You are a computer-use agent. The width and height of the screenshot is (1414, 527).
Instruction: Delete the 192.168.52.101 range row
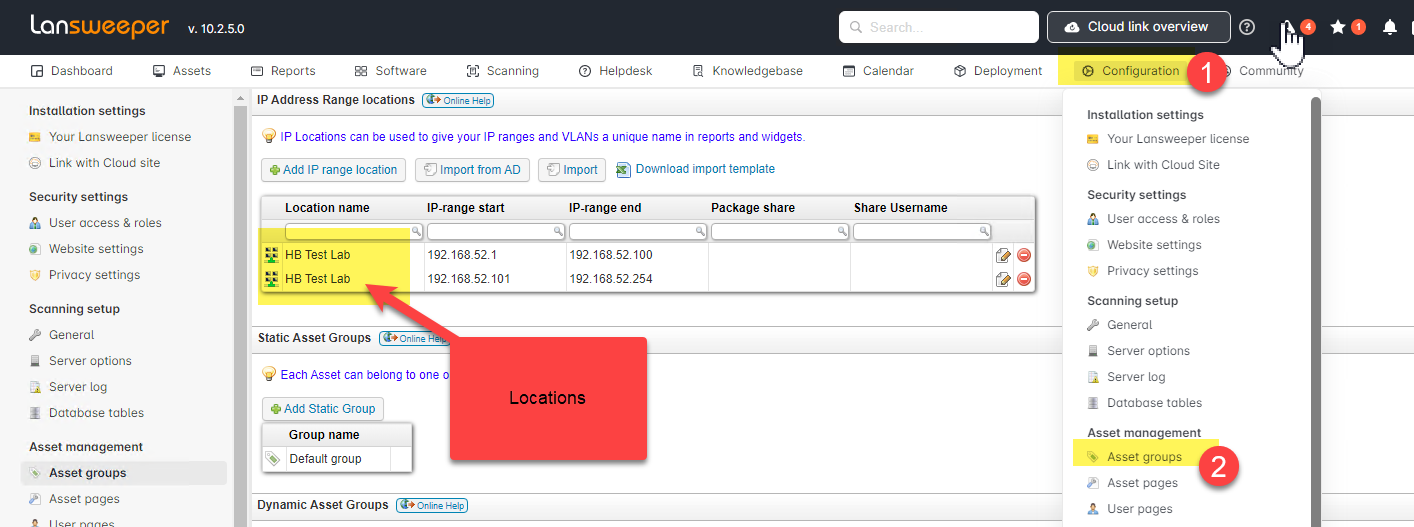tap(1024, 279)
